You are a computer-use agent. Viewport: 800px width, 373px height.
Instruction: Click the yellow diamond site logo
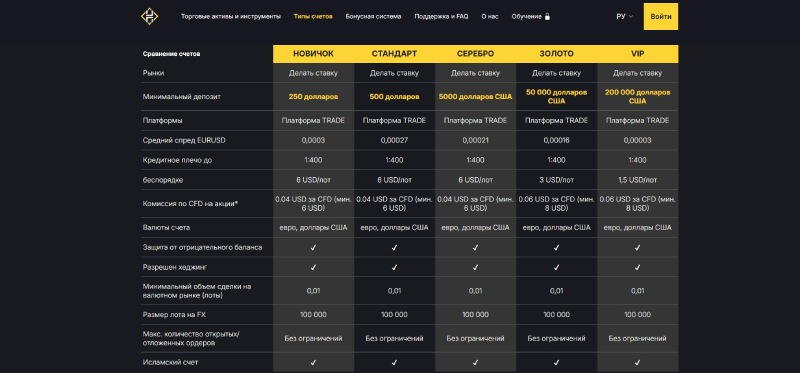(149, 16)
